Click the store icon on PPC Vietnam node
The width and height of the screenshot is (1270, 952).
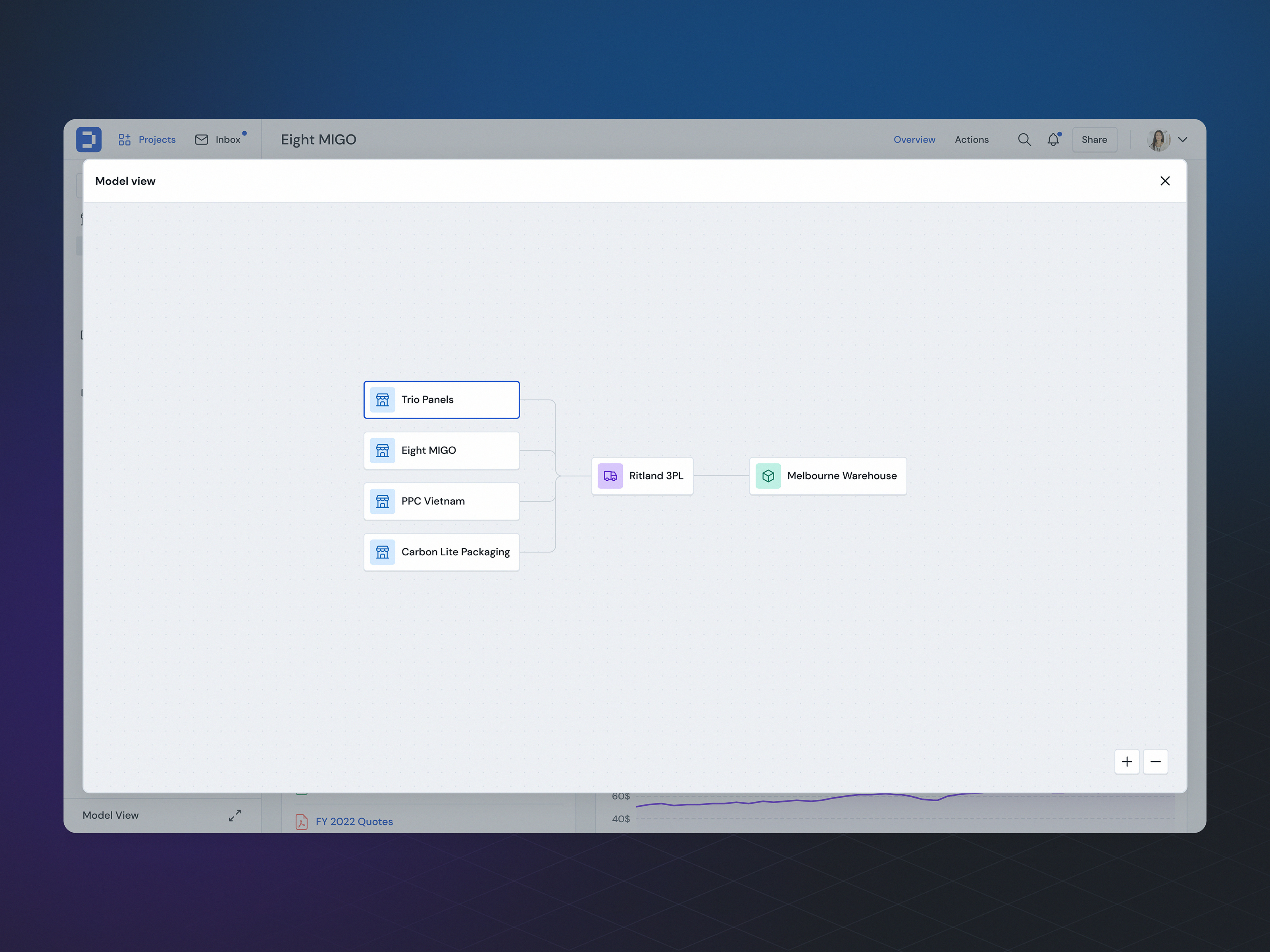click(383, 501)
